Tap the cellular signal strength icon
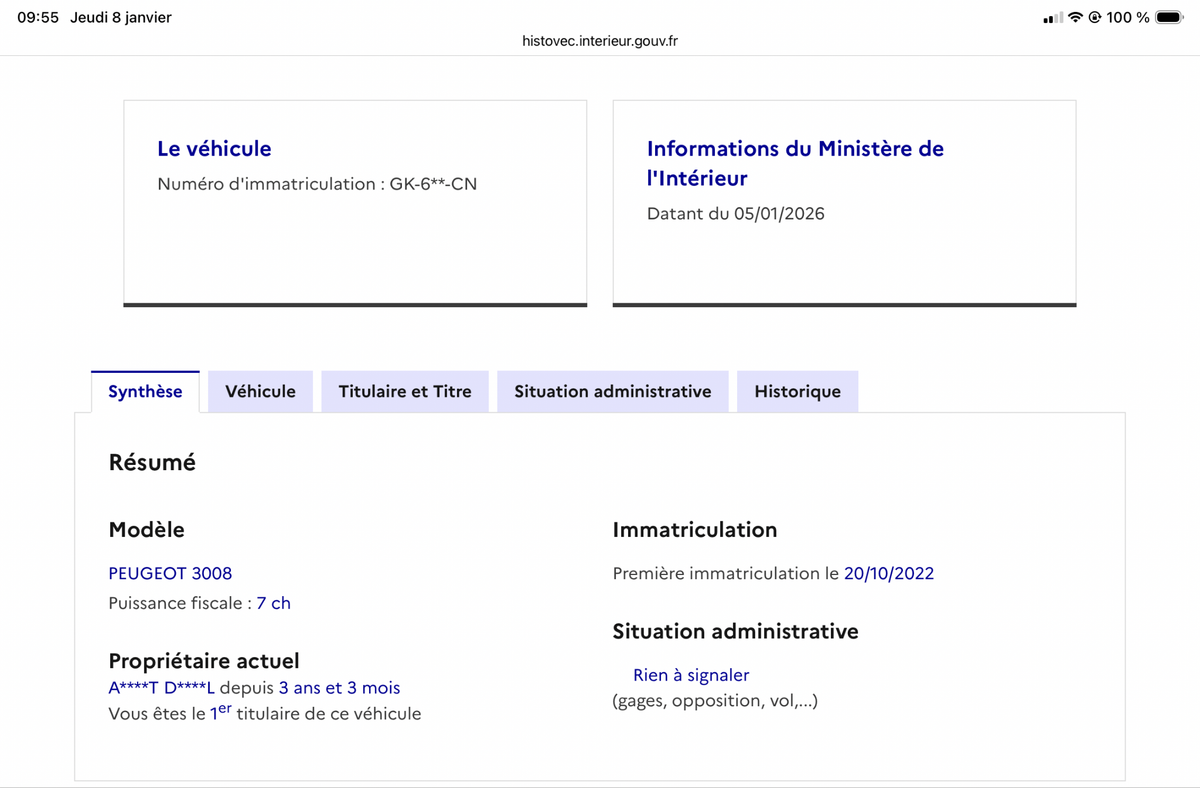The height and width of the screenshot is (788, 1200). point(1053,18)
